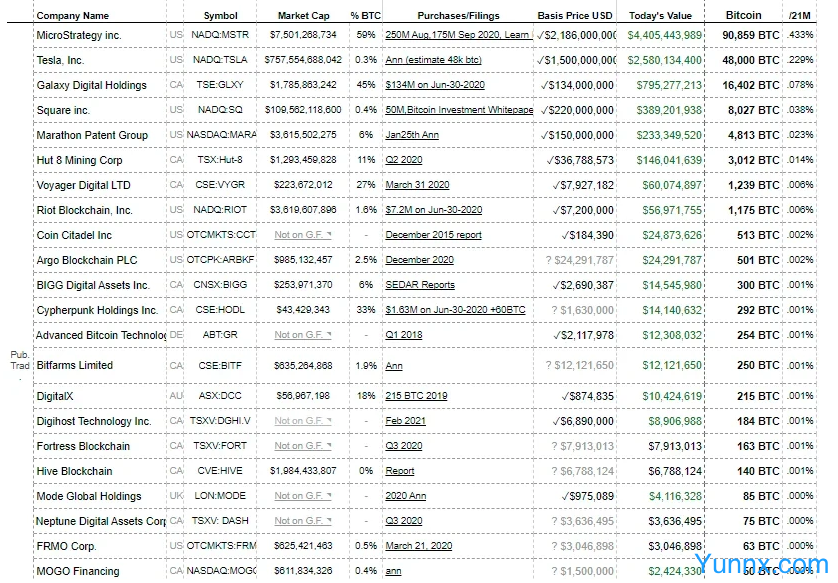
Task: Select the 16,402 BTC holdings cell
Action: point(751,85)
